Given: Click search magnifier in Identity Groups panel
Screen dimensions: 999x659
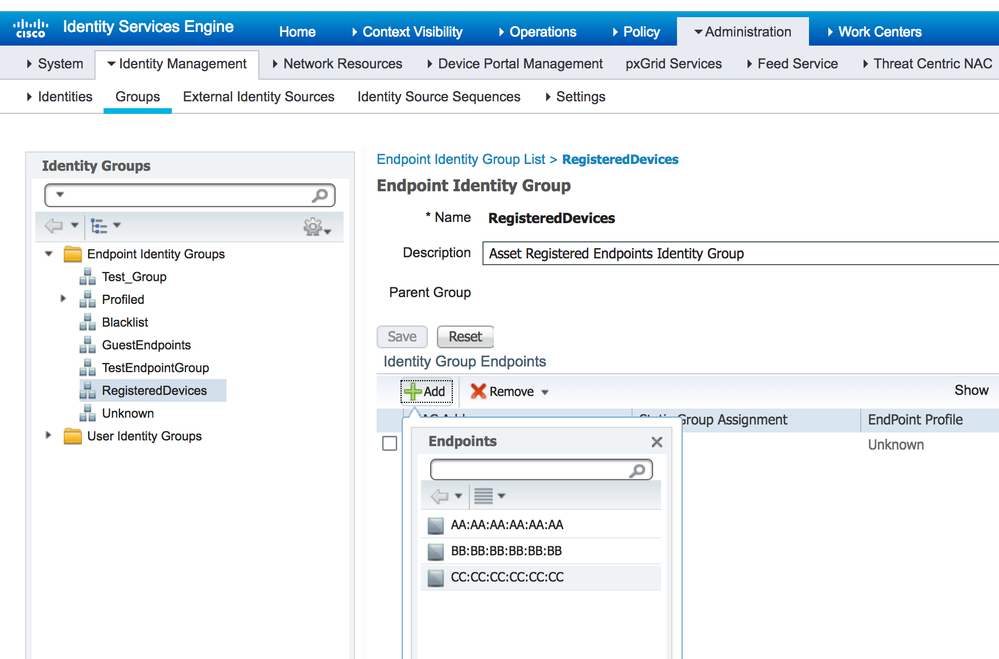Looking at the screenshot, I should pyautogui.click(x=320, y=195).
